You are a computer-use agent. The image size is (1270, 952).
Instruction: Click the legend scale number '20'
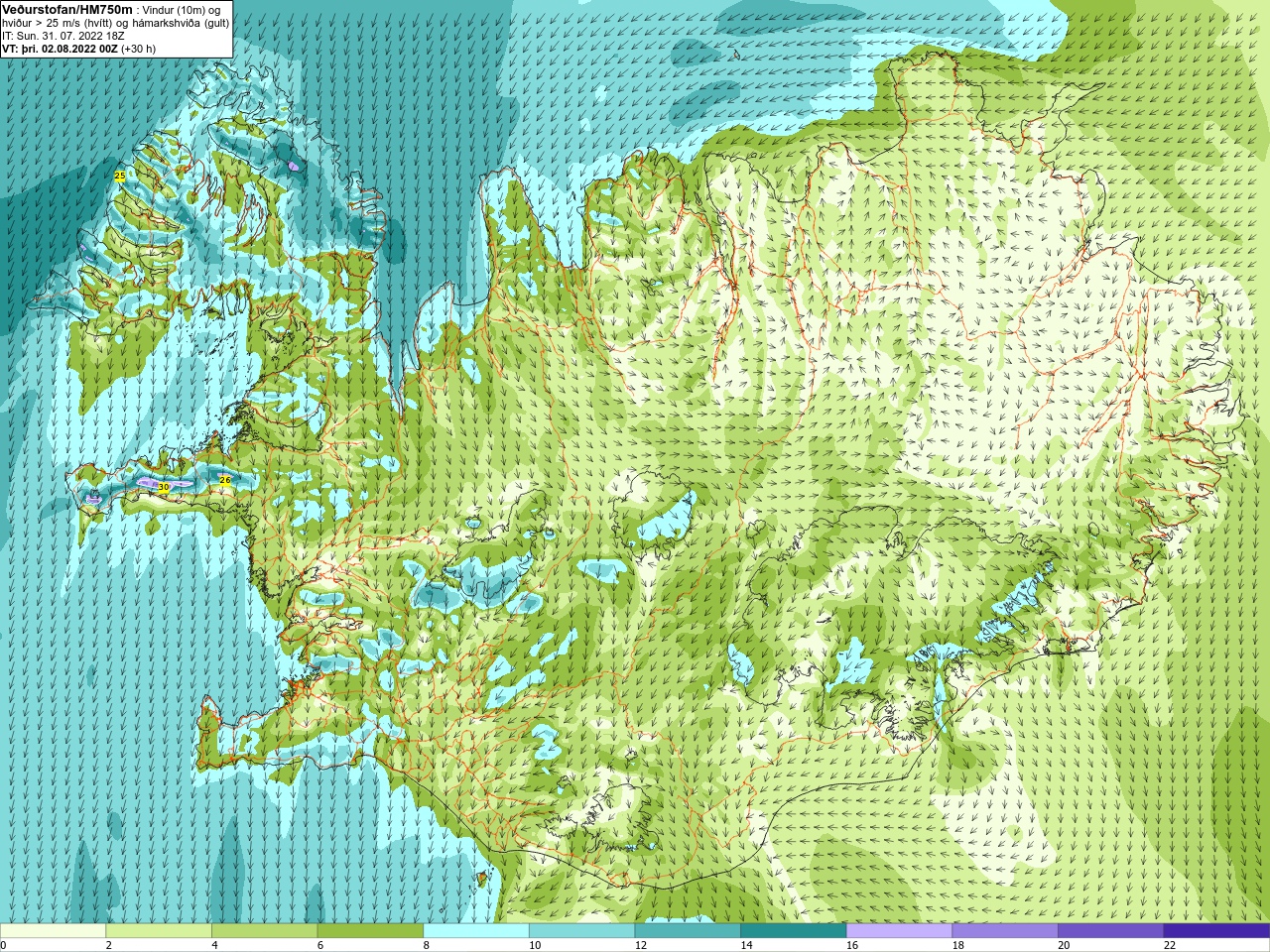pos(1065,945)
